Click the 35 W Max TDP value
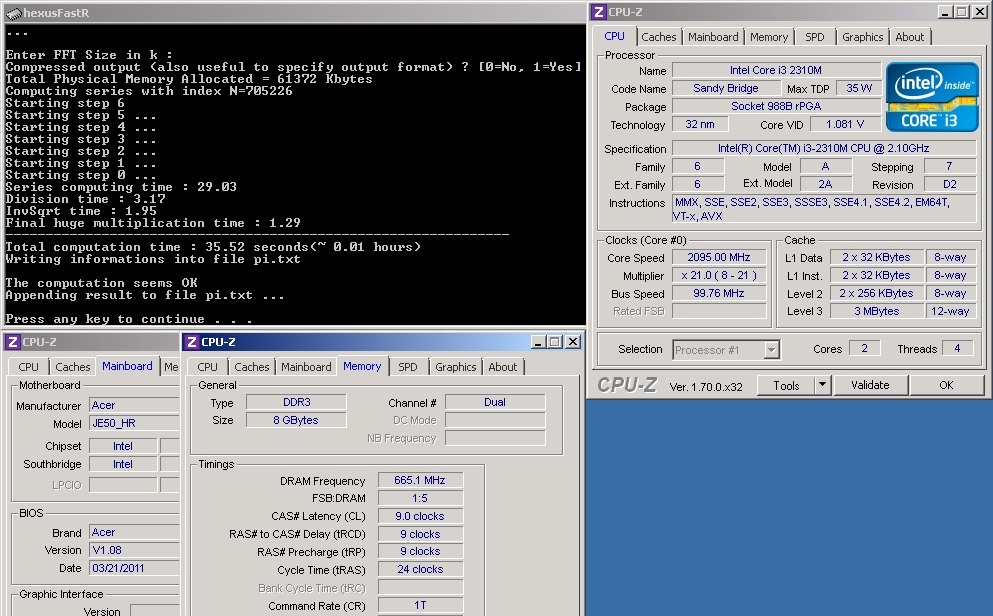This screenshot has height=616, width=993. click(x=859, y=88)
